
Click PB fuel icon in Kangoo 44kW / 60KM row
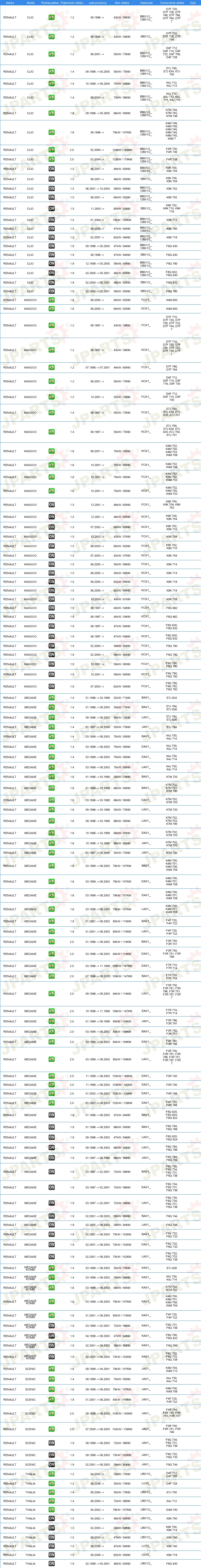pos(51,368)
